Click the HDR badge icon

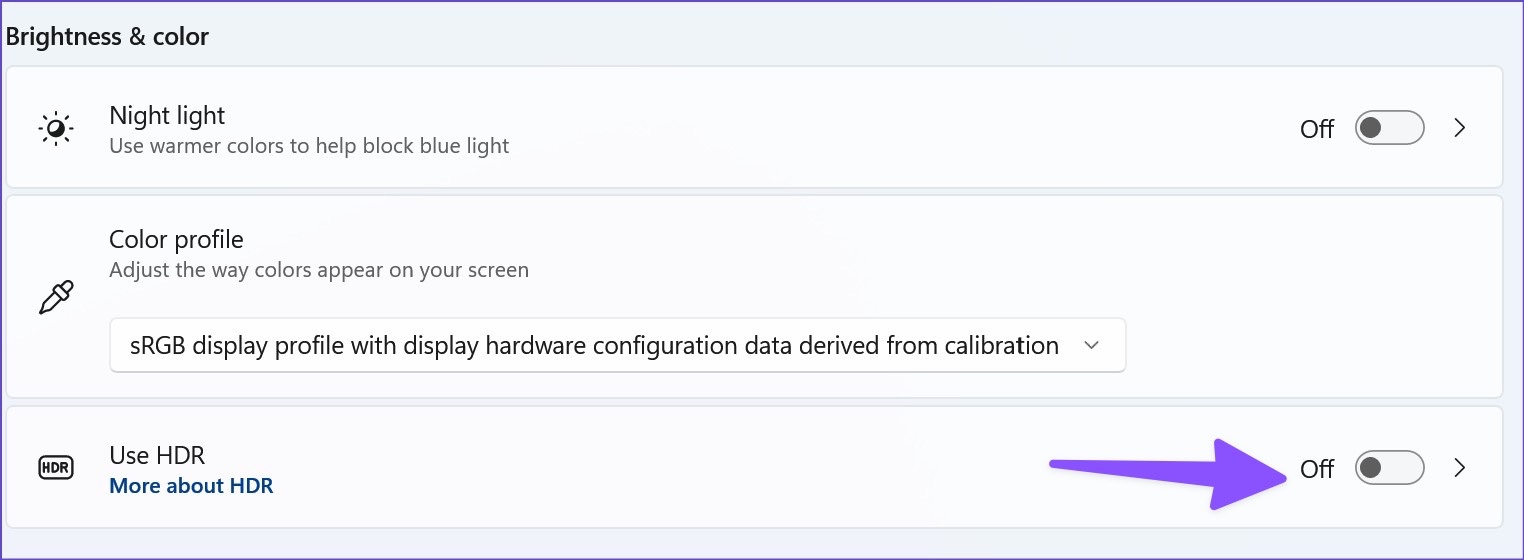pyautogui.click(x=55, y=468)
